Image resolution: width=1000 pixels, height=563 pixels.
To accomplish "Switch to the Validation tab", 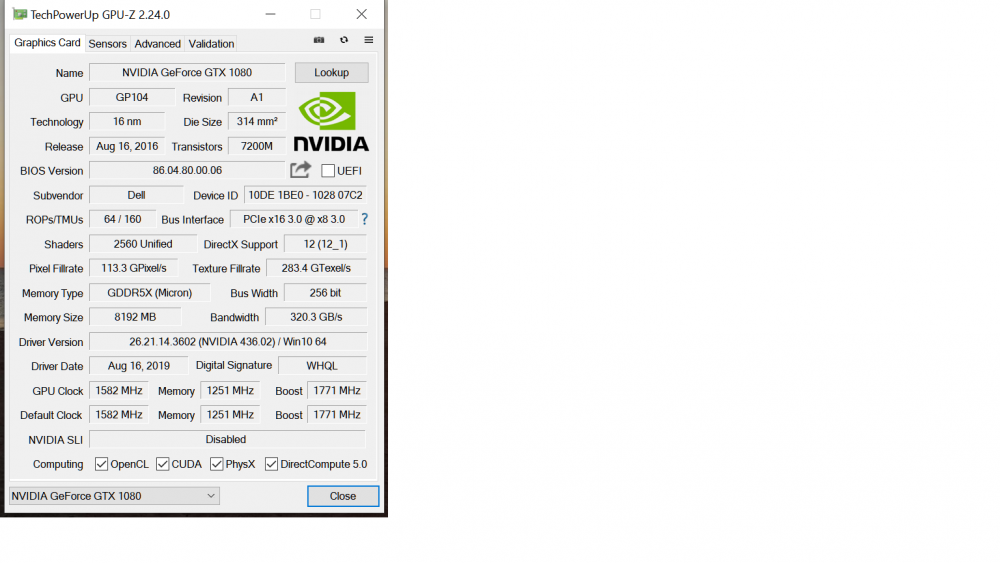I will tap(211, 44).
